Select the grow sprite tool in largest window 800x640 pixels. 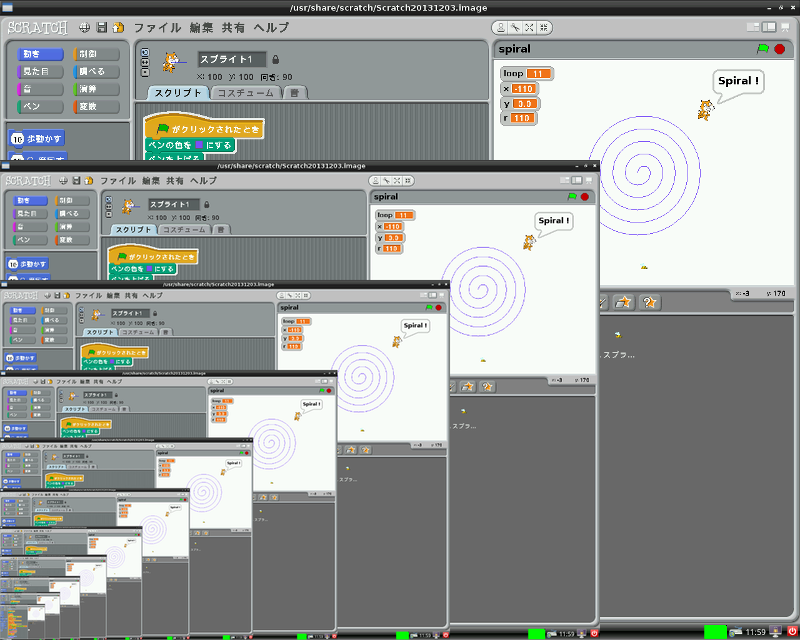point(530,28)
